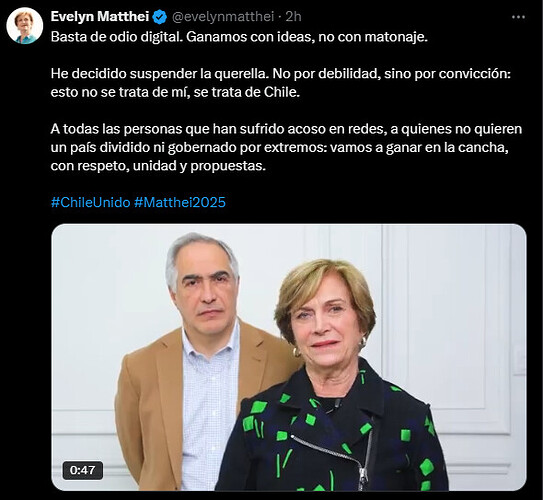
Task: Click the paragraph starting 'A todas las personas'
Action: coord(286,147)
